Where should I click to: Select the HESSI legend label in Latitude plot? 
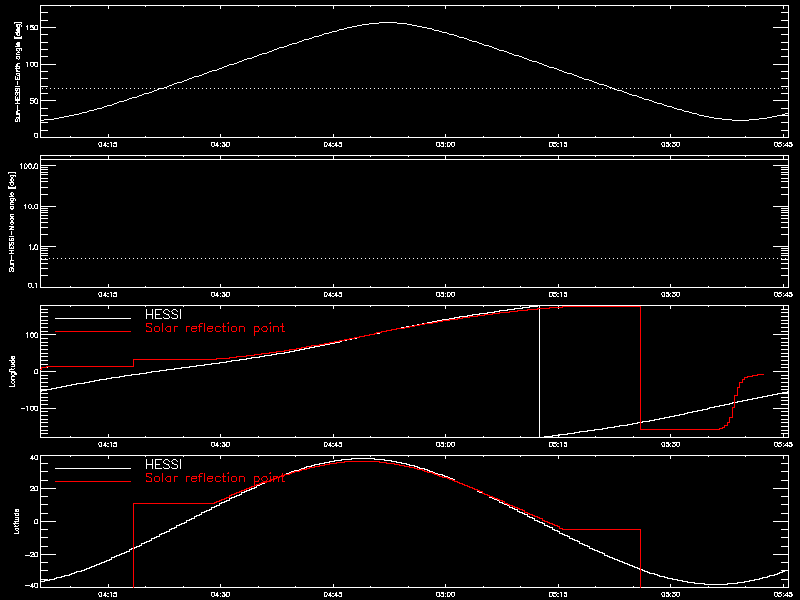coord(163,464)
